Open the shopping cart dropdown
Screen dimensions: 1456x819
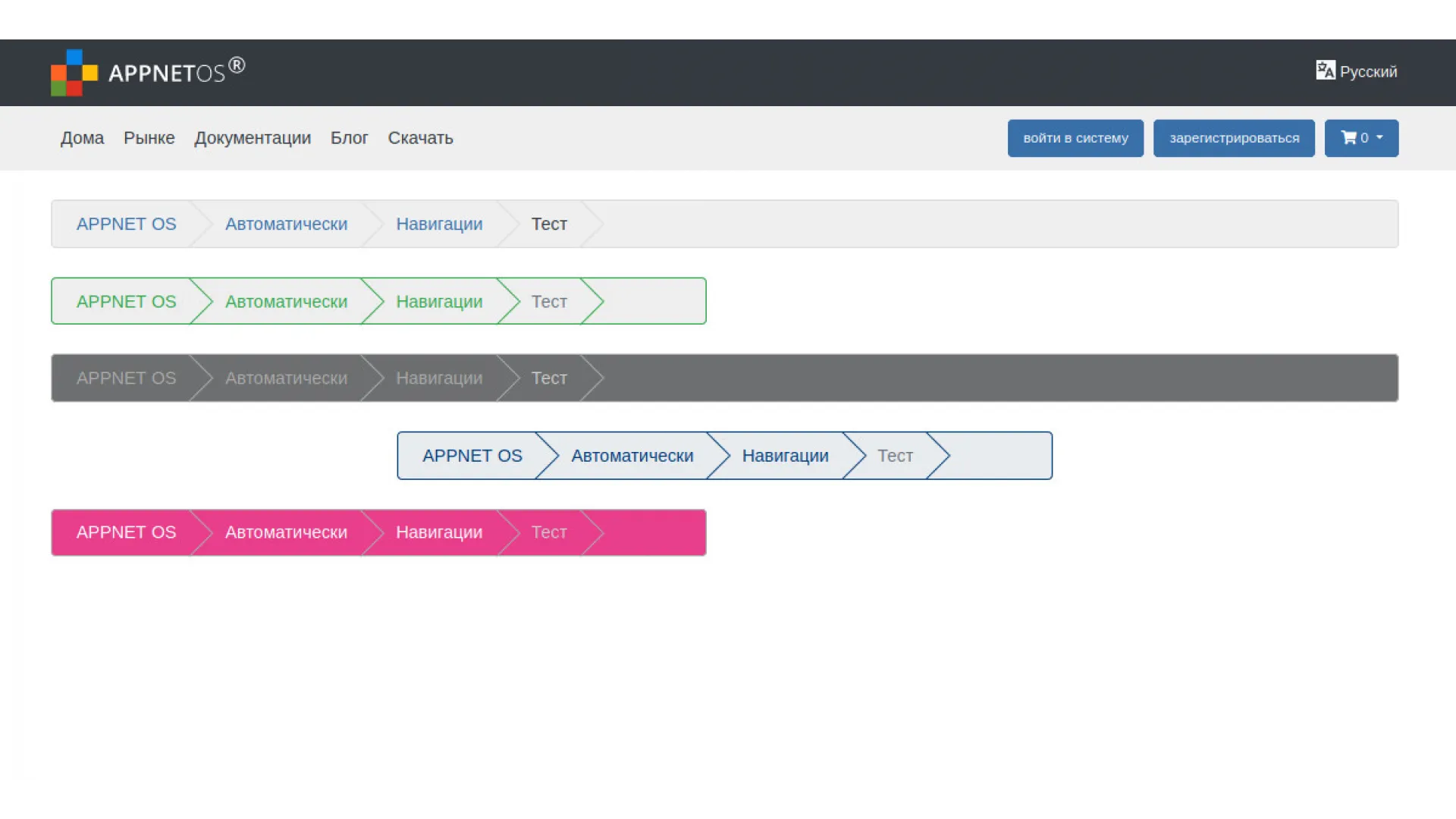pyautogui.click(x=1361, y=138)
